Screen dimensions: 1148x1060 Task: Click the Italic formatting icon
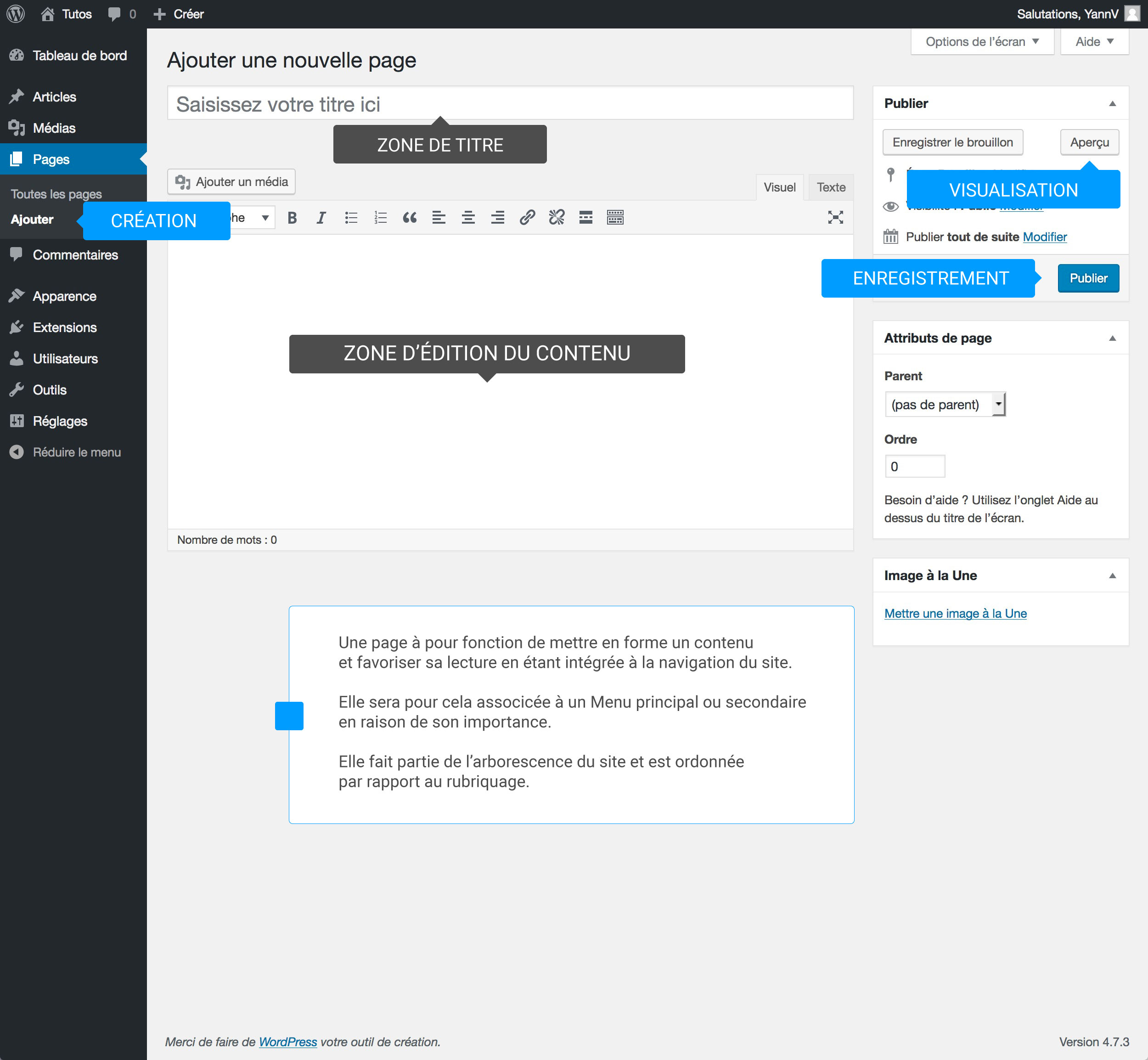pos(320,217)
